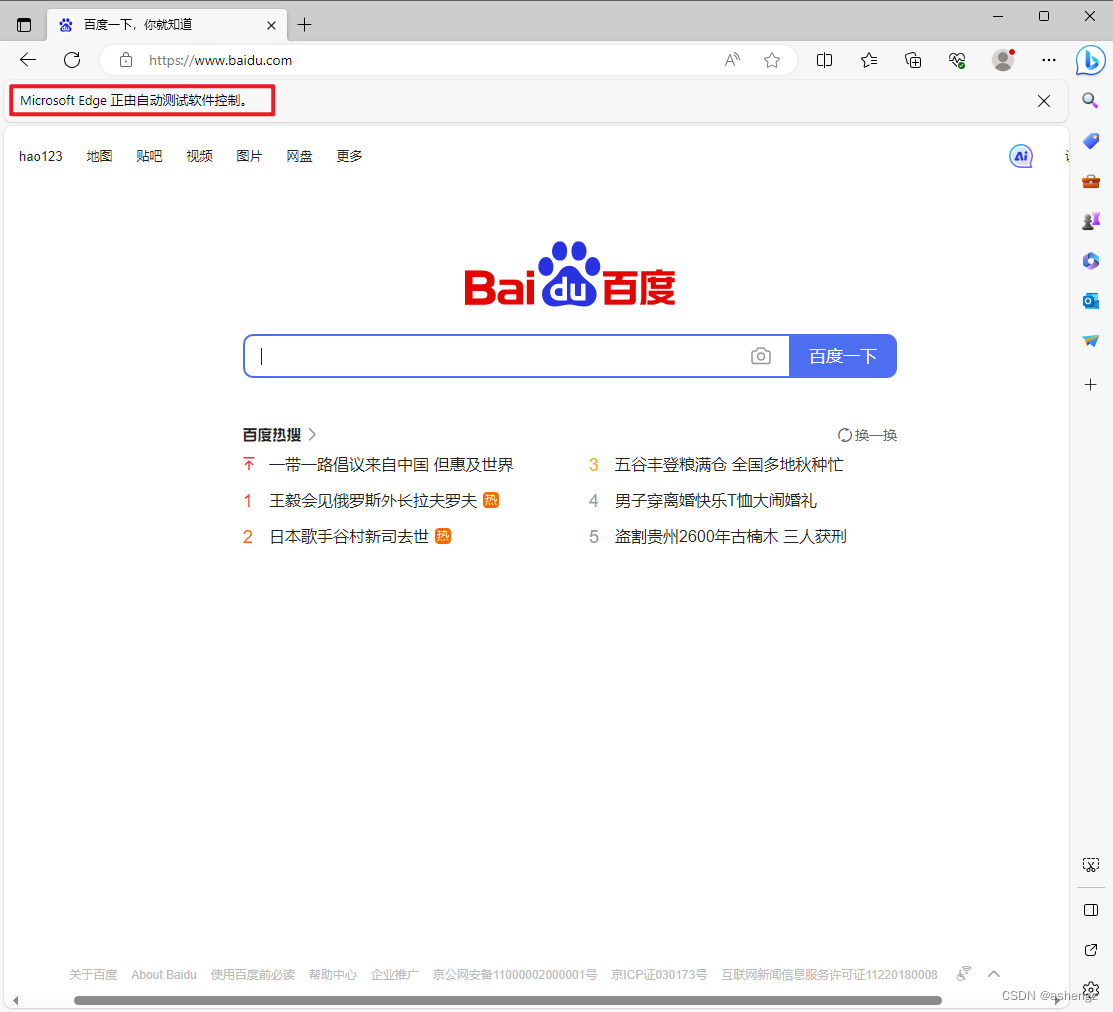The height and width of the screenshot is (1012, 1113).
Task: Open sidebar paper plane Drop icon
Action: click(1091, 341)
